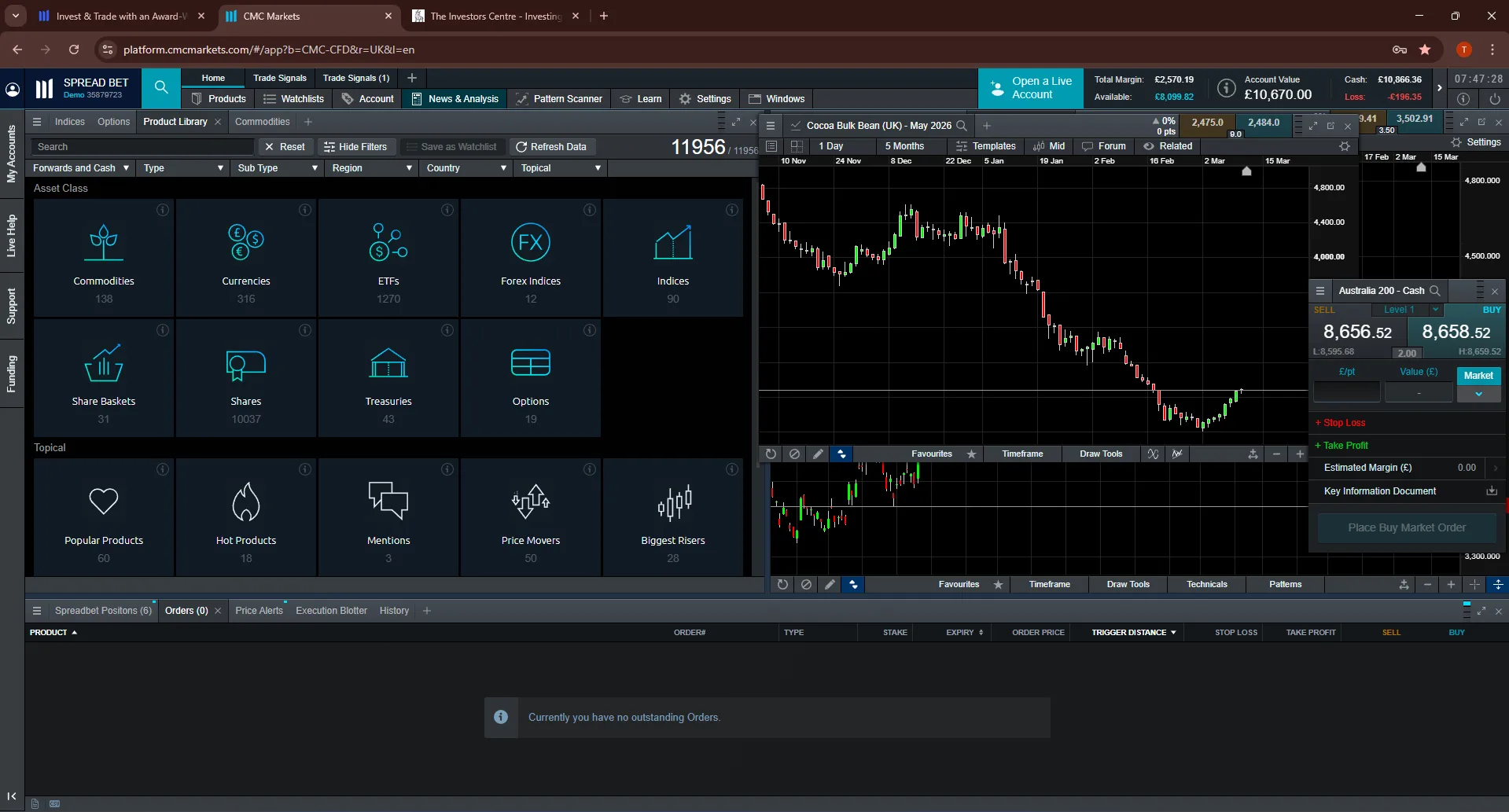Toggle Cocoa chart multi-layout grid icon
Image resolution: width=1509 pixels, height=812 pixels.
pyautogui.click(x=797, y=146)
